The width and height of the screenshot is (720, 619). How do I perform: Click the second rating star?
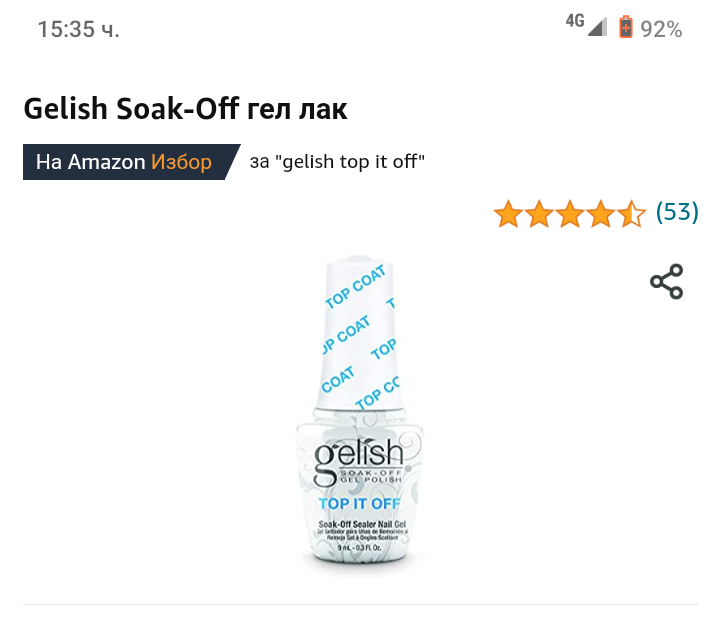point(539,213)
